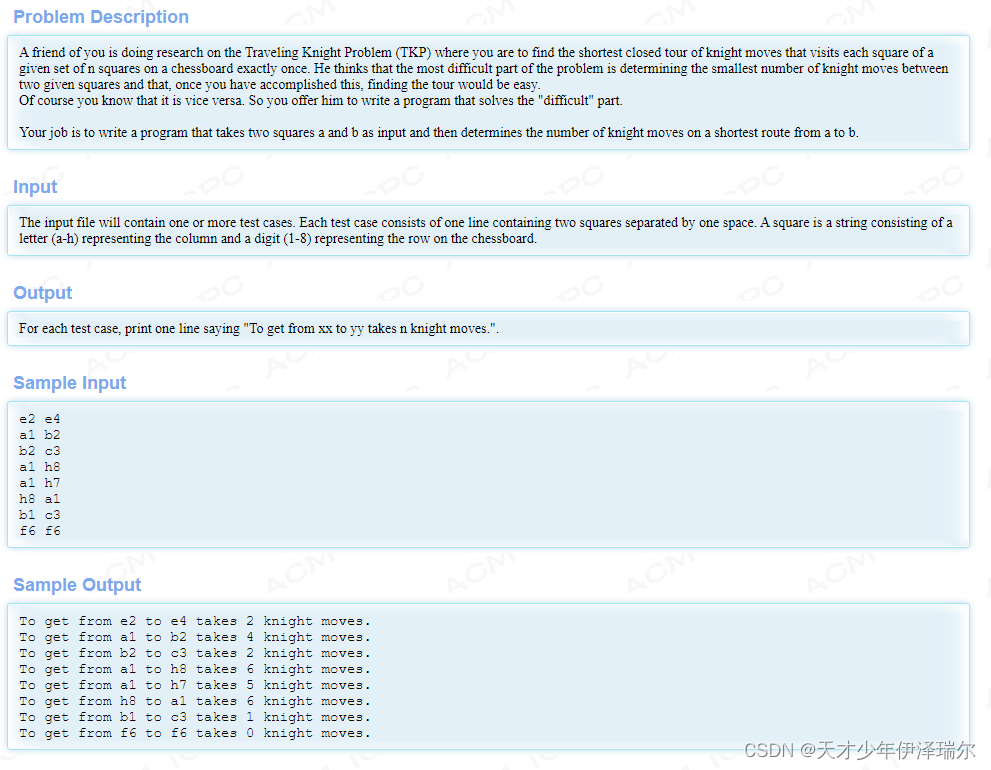Click the line starting 'Of course you know'
The height and width of the screenshot is (770, 991).
pyautogui.click(x=320, y=101)
